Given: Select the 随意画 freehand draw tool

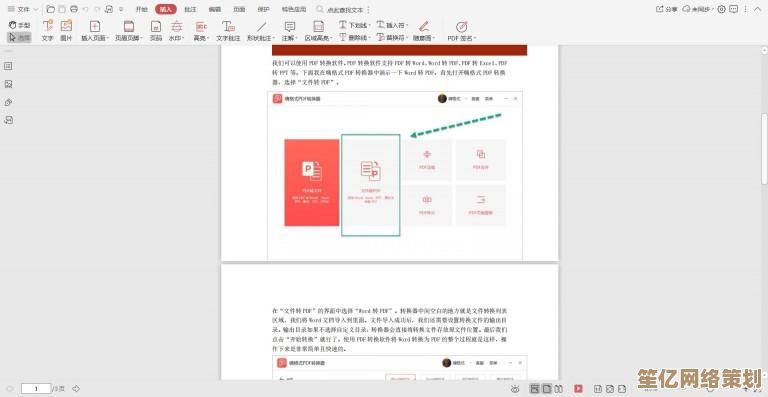Looking at the screenshot, I should [424, 31].
